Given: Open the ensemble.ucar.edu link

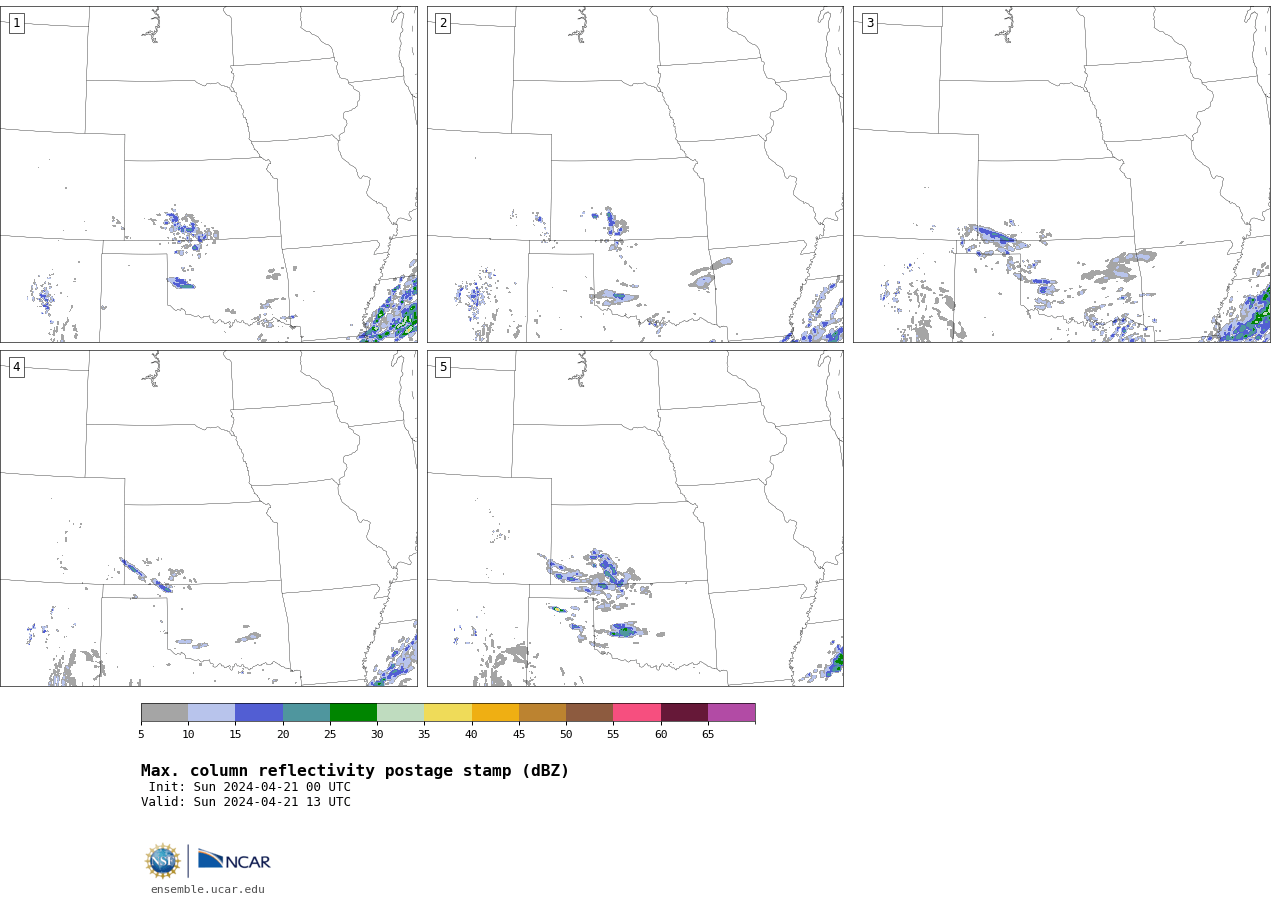Looking at the screenshot, I should (x=208, y=889).
